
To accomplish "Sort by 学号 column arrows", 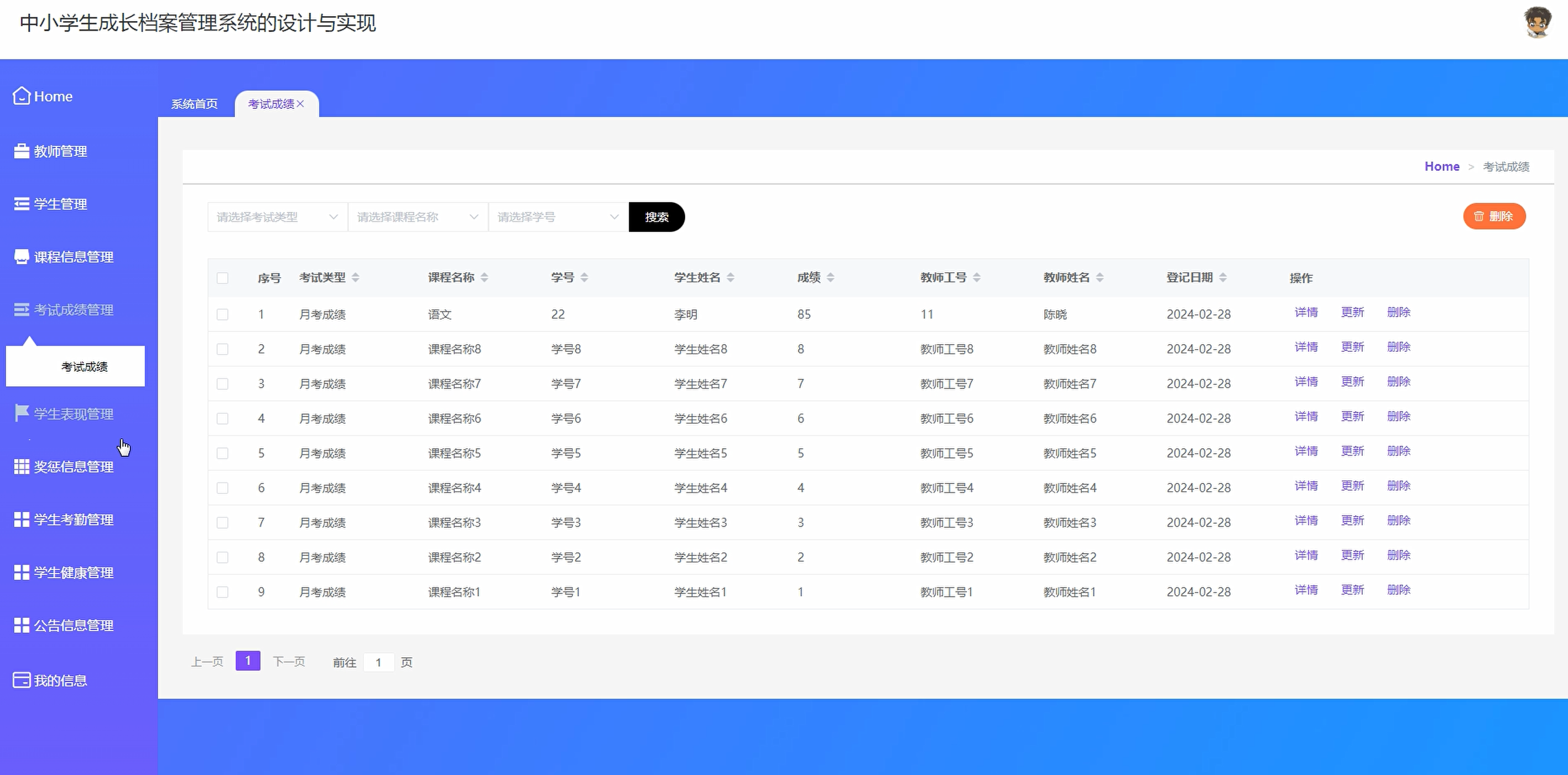I will pos(585,278).
